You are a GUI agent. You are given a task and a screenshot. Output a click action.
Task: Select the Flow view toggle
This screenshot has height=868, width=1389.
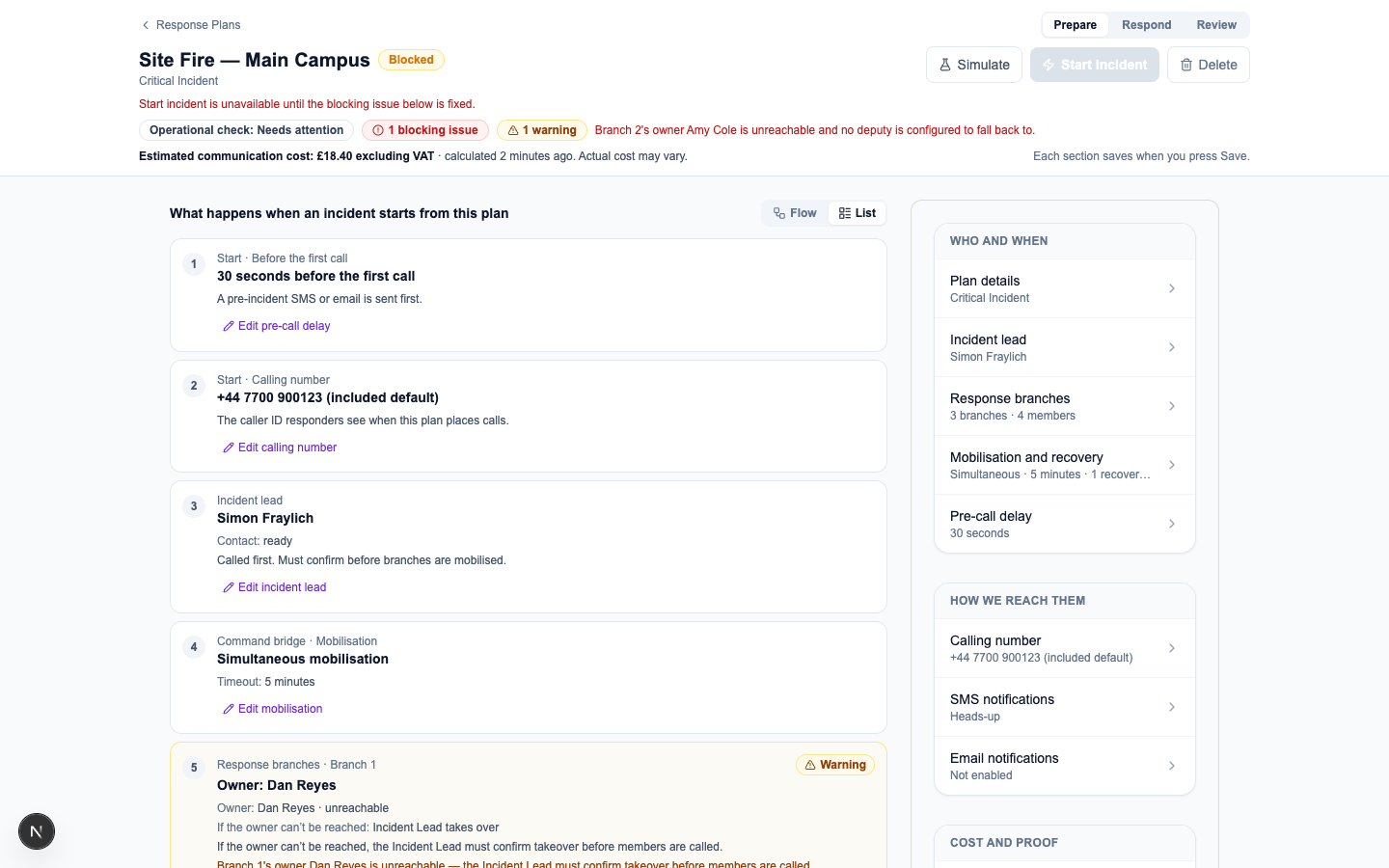795,213
